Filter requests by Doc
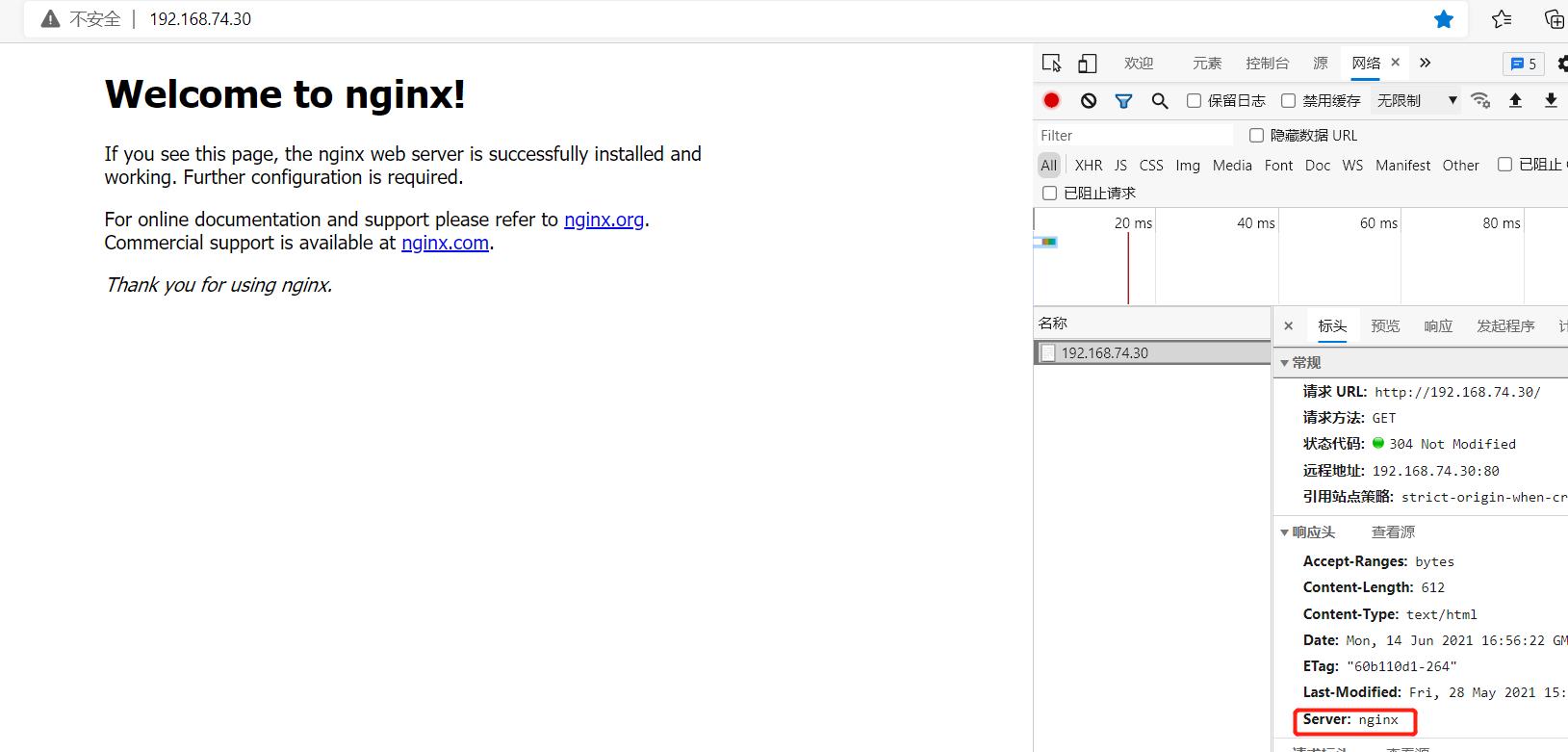Screen dimensions: 1568x752 tap(1318, 165)
